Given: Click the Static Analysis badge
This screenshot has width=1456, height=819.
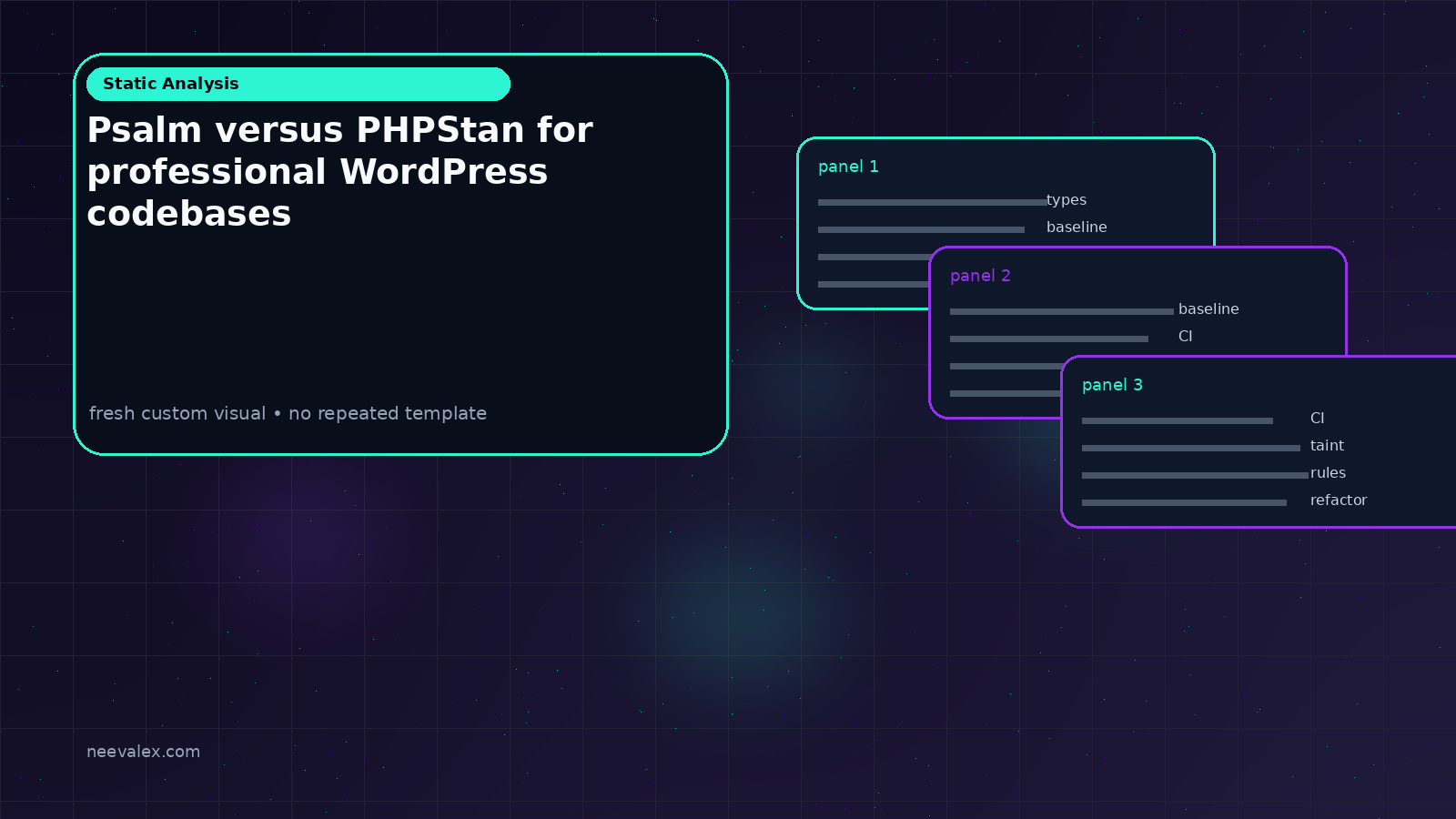Looking at the screenshot, I should tap(298, 84).
